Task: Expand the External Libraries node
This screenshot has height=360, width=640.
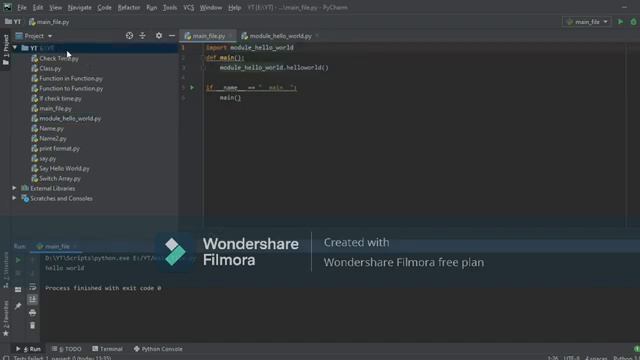Action: click(14, 188)
